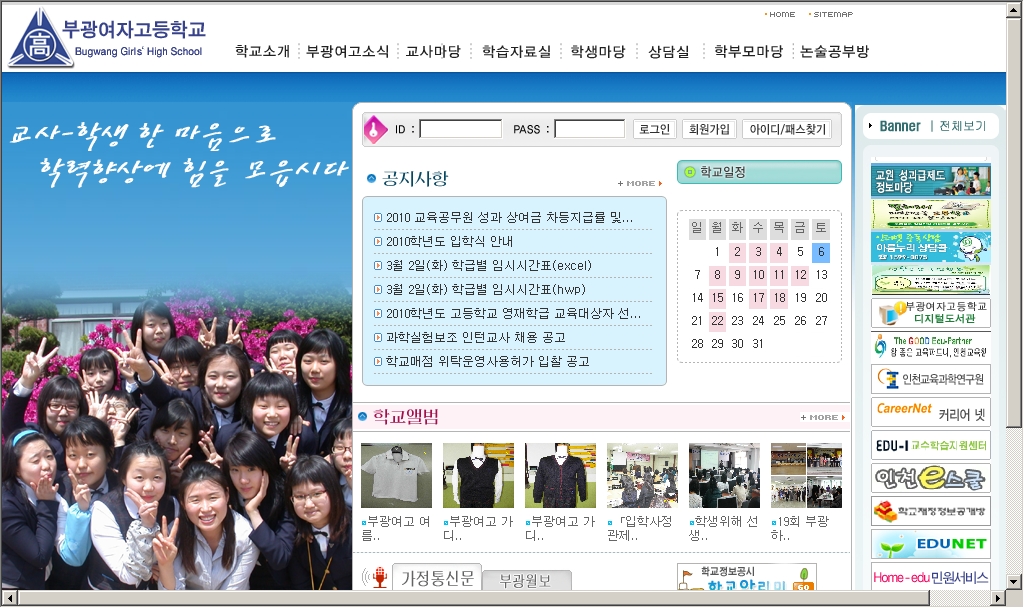This screenshot has width=1024, height=608.
Task: Switch to the 부광월보 tab
Action: (x=526, y=579)
